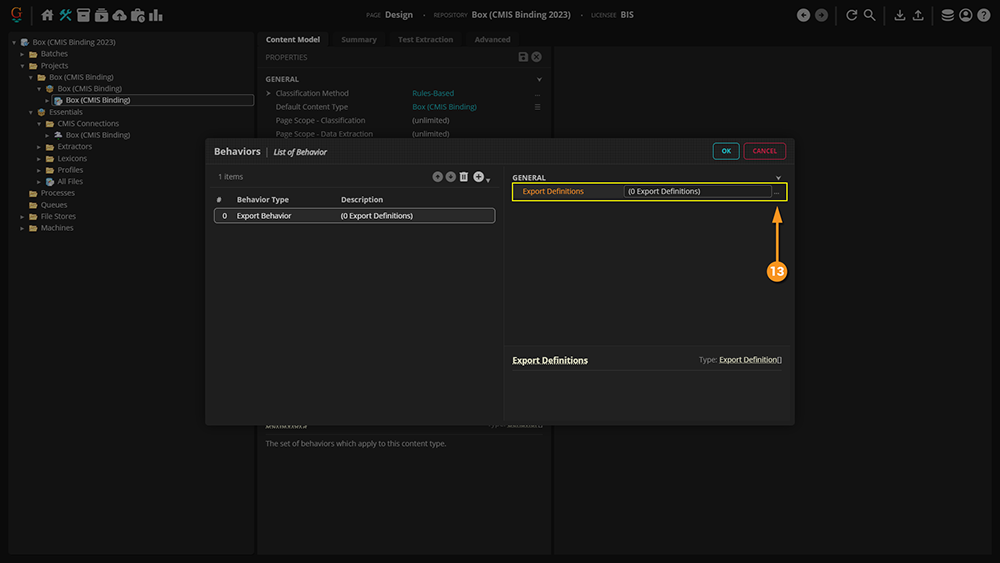
Task: Click the Home icon in the top toolbar
Action: 47,15
